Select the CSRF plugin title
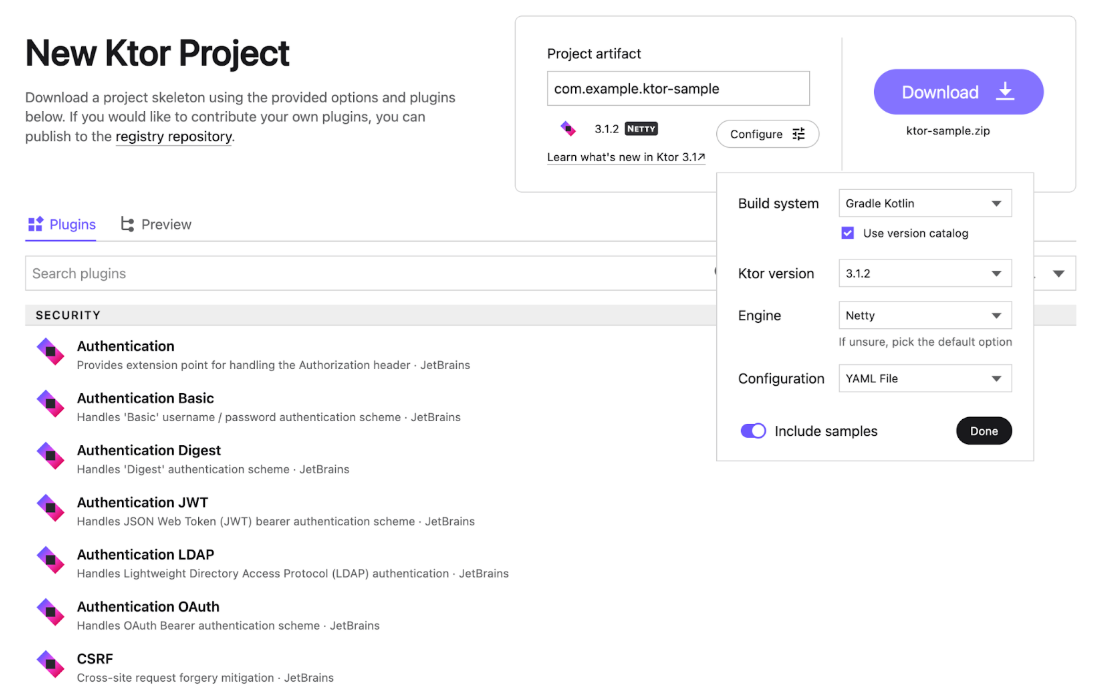Viewport: 1101px width, 693px height. [x=95, y=659]
